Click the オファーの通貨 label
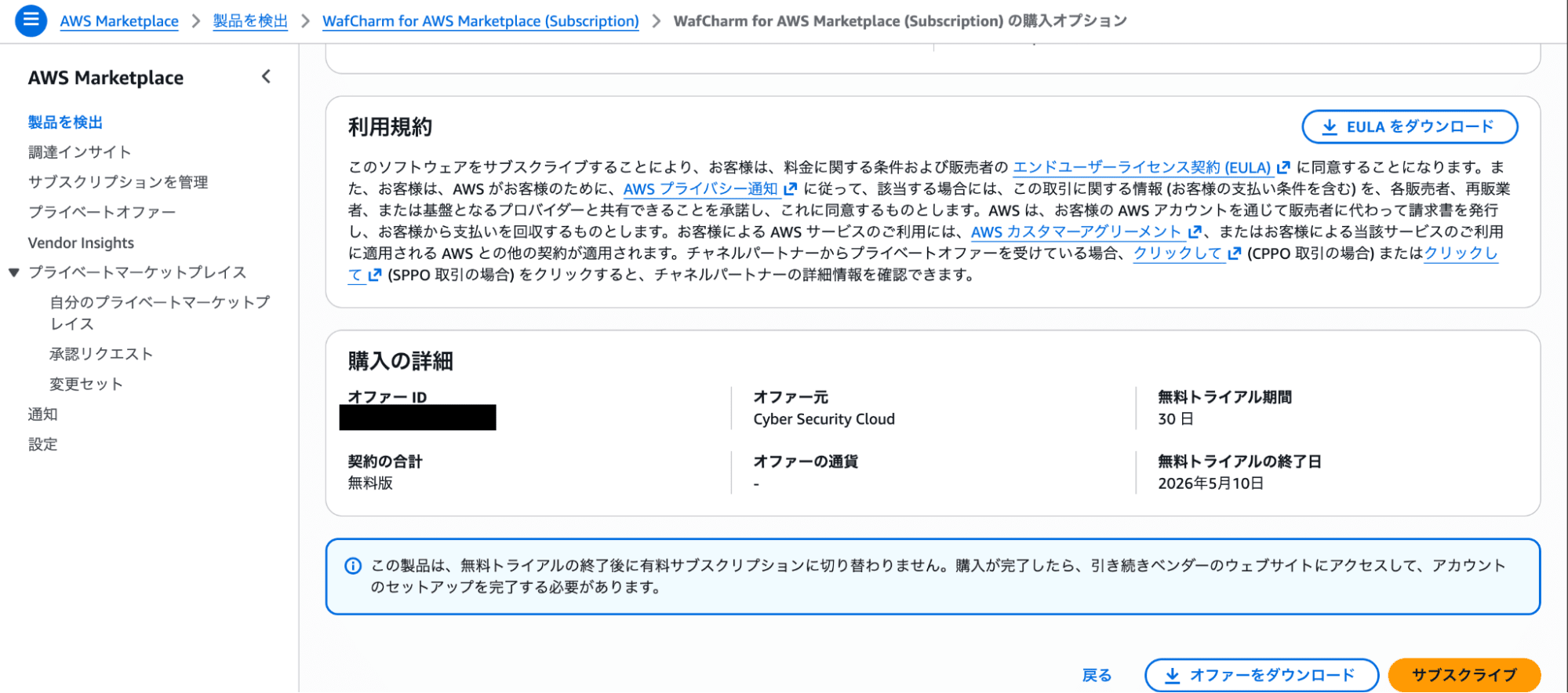1568x693 pixels. click(x=806, y=461)
